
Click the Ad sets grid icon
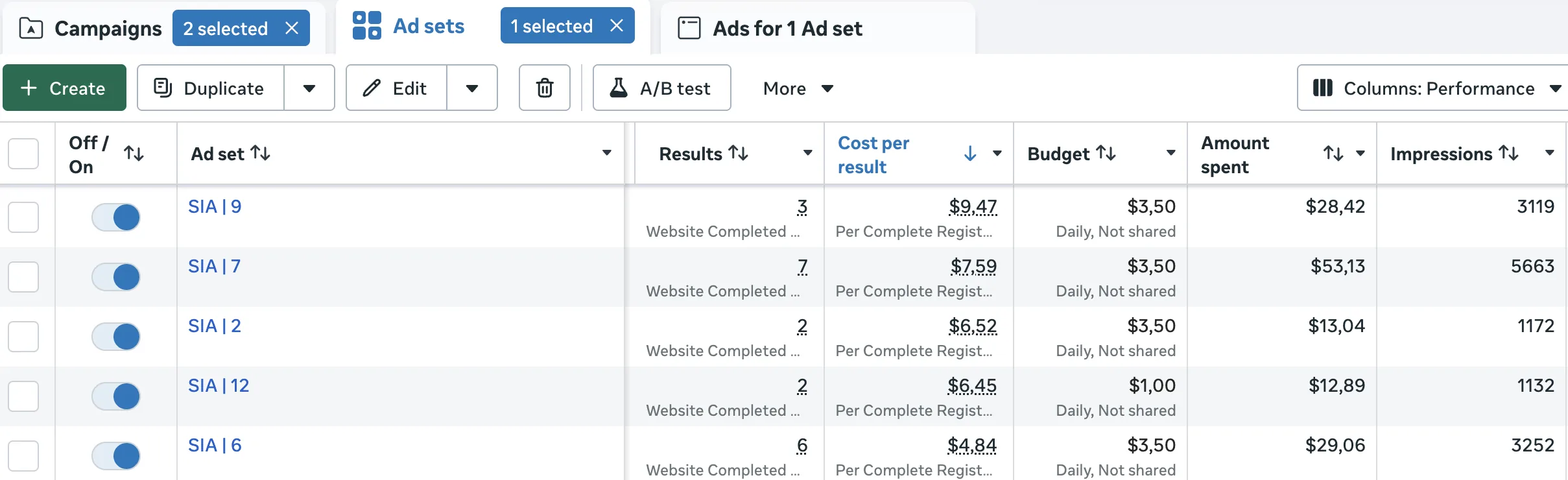[x=366, y=26]
